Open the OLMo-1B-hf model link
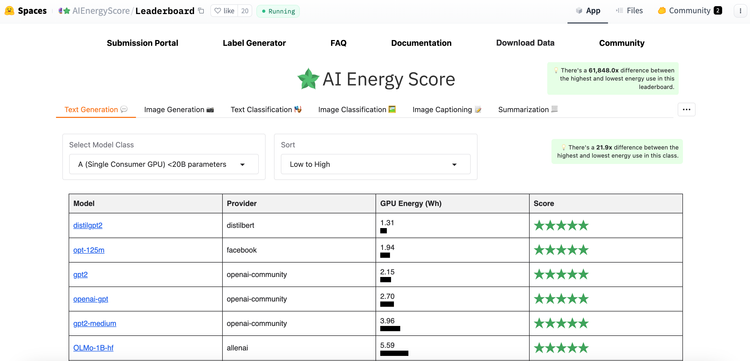This screenshot has width=750, height=361. tap(93, 348)
